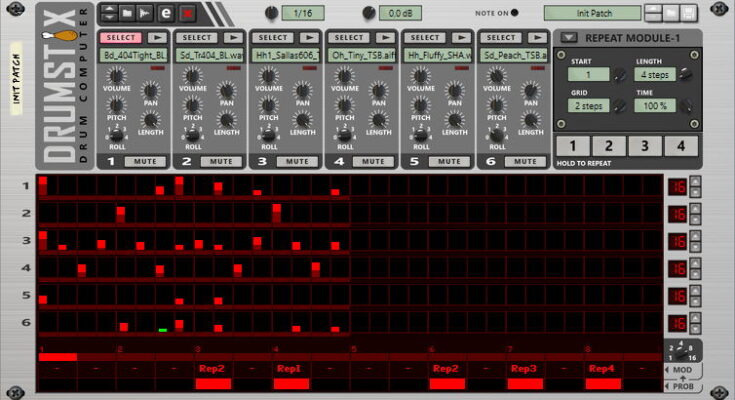Mute drum channel 1
This screenshot has width=735, height=400.
(x=144, y=161)
